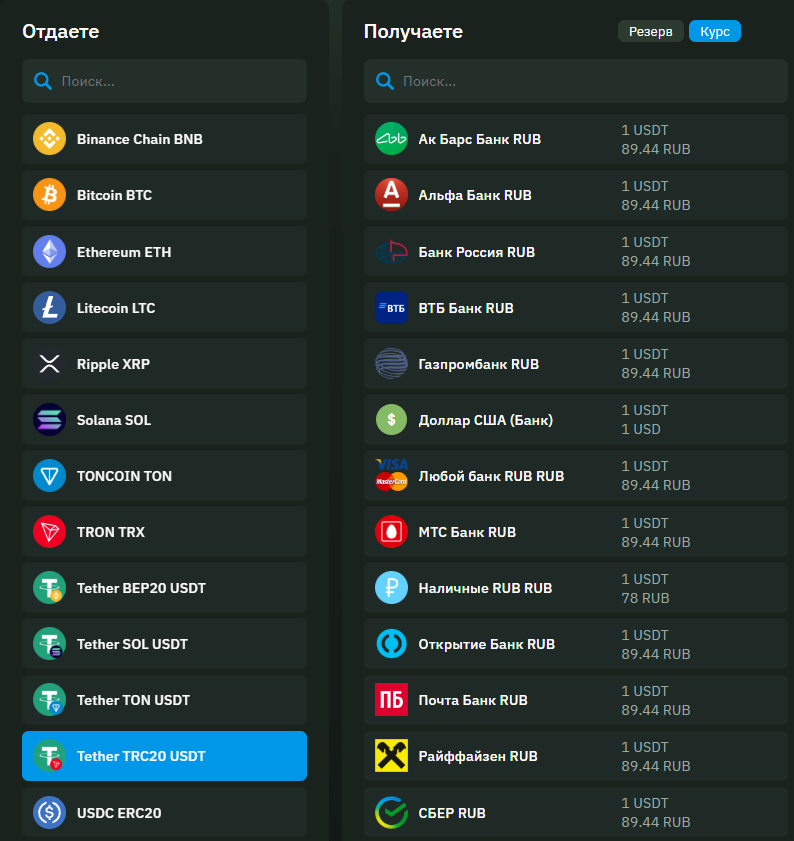Select highlighted Tether TRC20 USDT row

164,756
